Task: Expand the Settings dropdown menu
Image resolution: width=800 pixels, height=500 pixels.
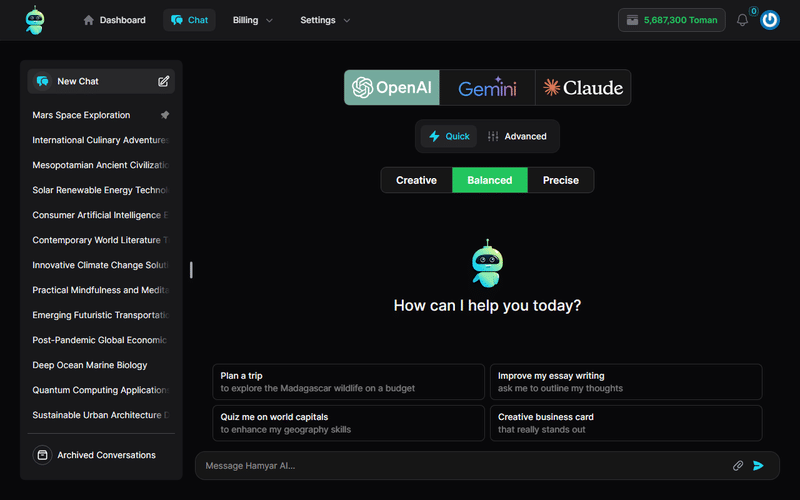Action: [325, 20]
